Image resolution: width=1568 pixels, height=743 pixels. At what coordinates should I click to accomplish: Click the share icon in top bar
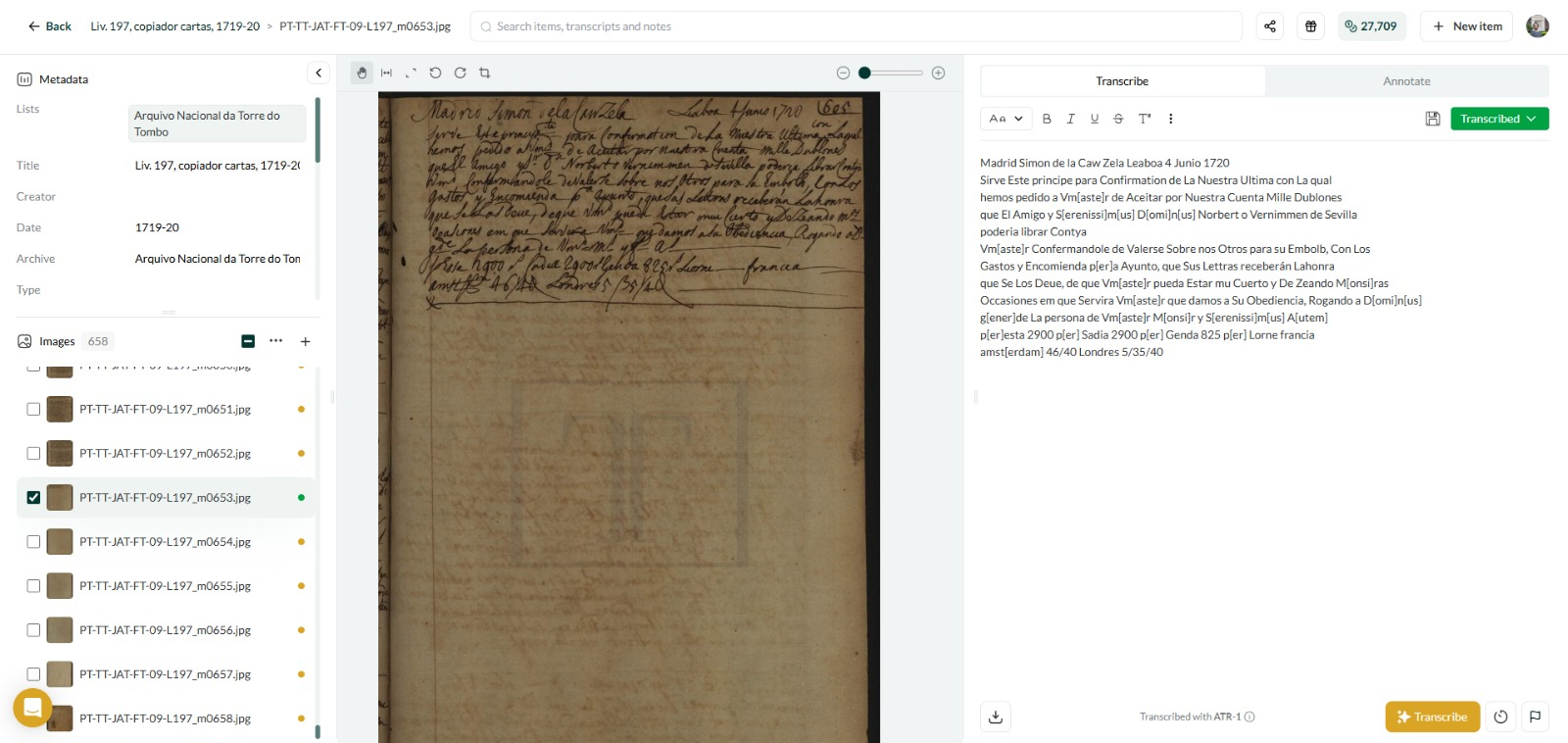coord(1270,26)
